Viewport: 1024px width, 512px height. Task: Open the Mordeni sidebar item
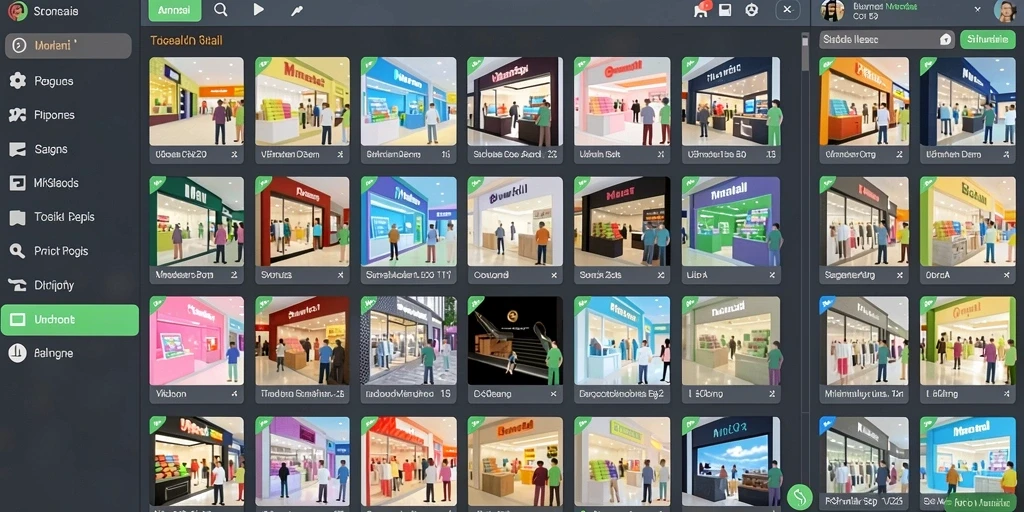pyautogui.click(x=69, y=46)
